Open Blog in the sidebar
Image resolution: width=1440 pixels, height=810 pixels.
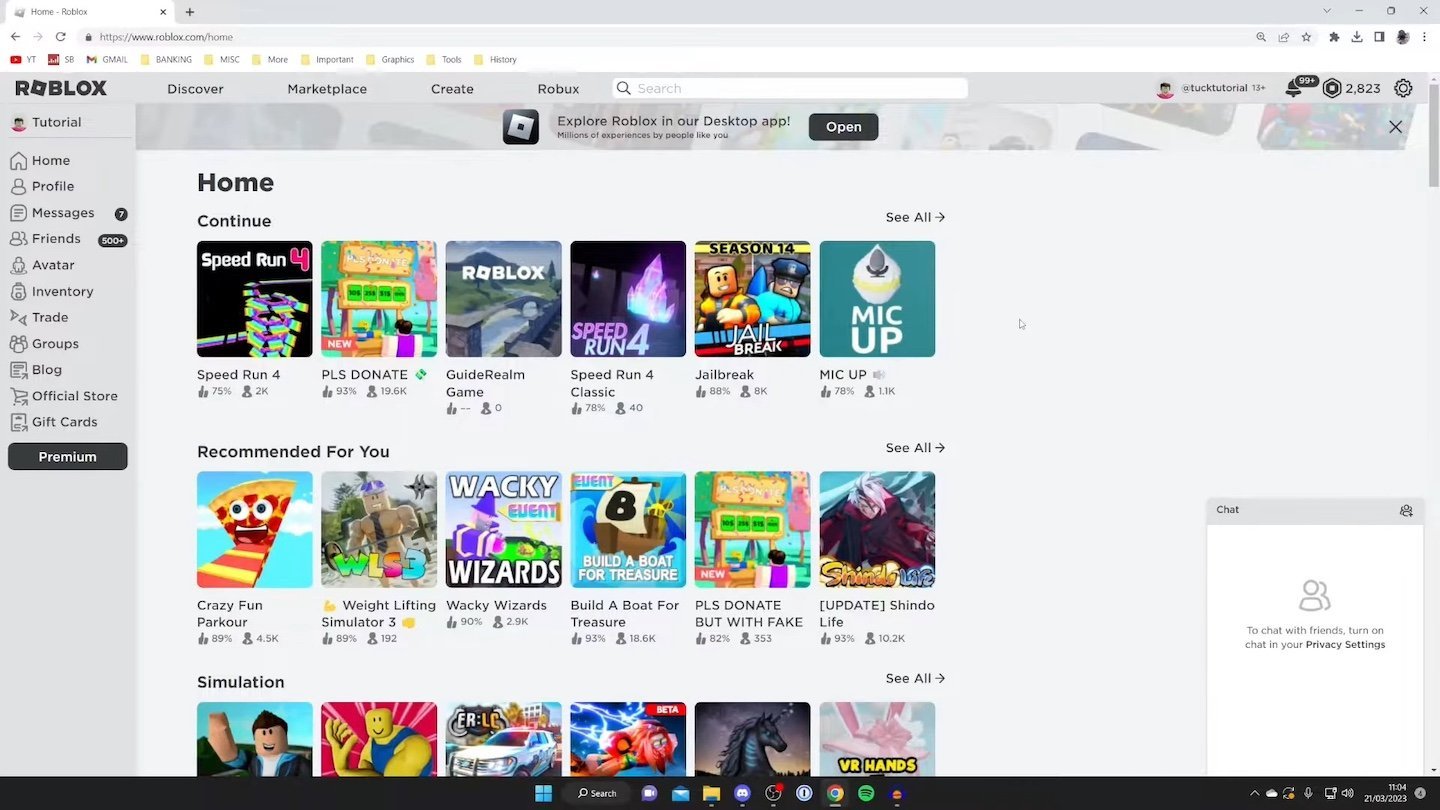36,369
